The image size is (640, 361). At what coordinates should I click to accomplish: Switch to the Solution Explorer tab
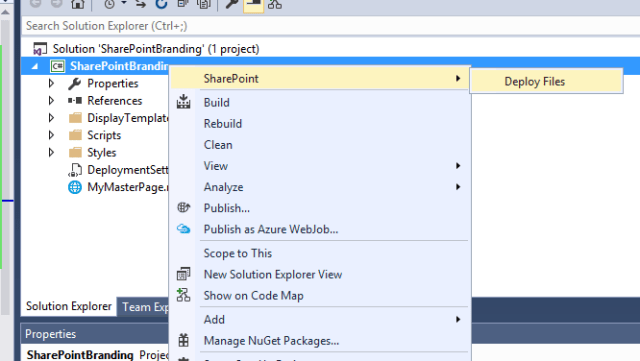[x=69, y=306]
